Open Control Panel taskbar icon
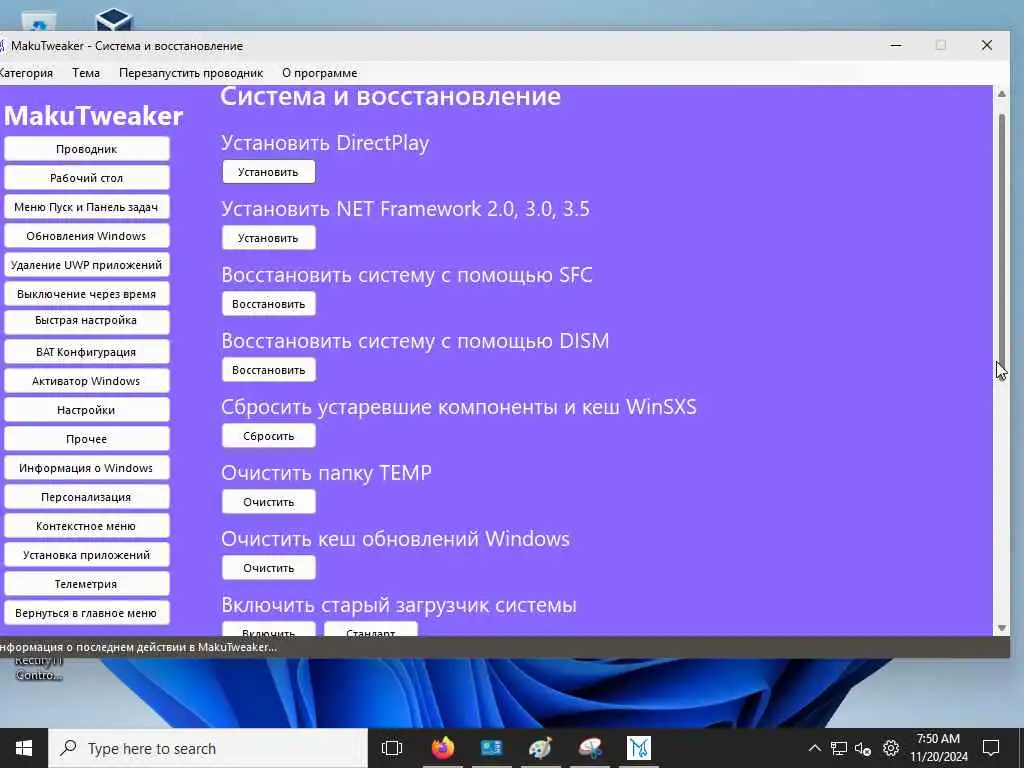The width and height of the screenshot is (1024, 768). 492,748
